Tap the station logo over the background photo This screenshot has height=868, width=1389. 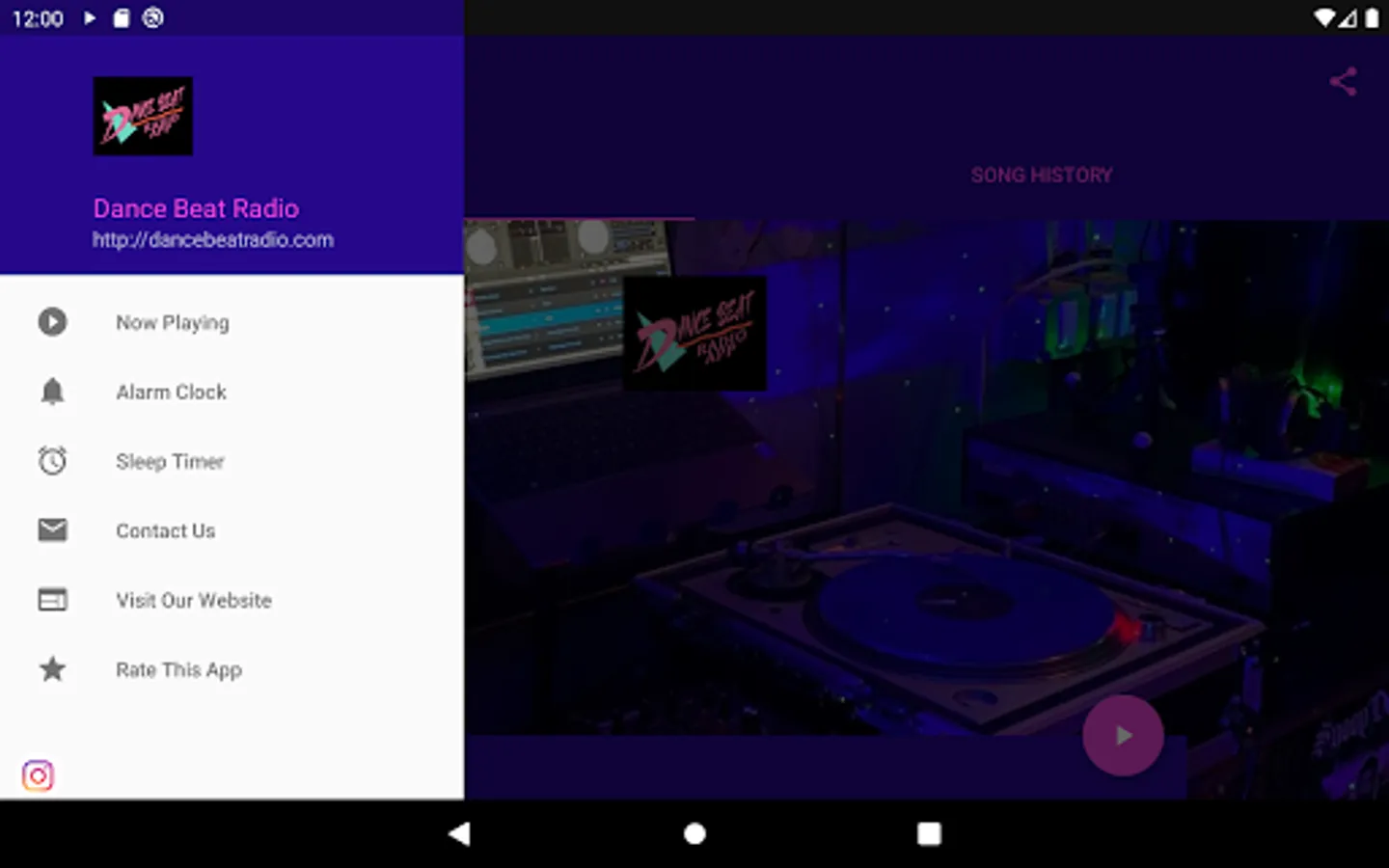694,334
